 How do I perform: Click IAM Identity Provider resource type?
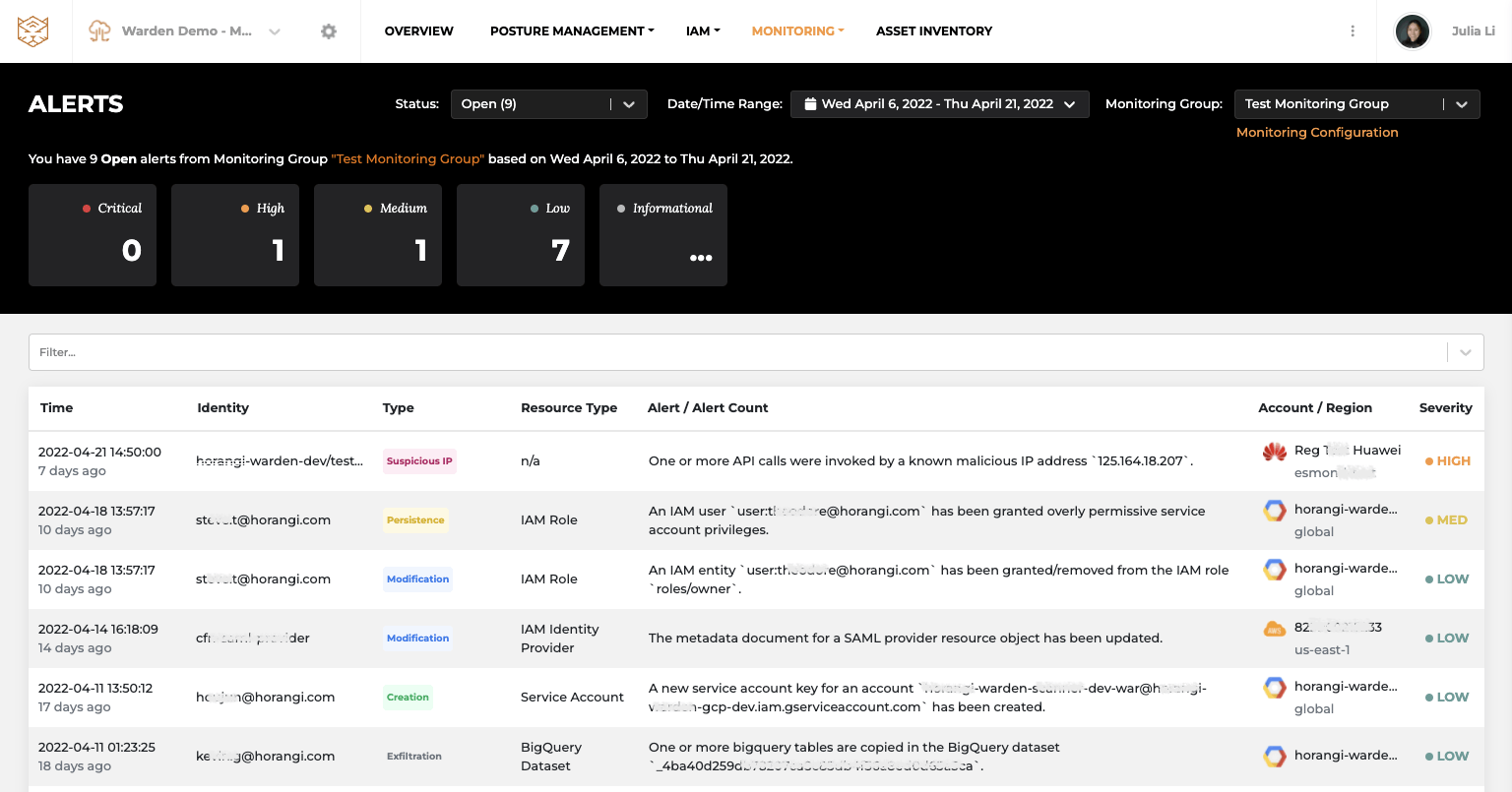click(559, 638)
